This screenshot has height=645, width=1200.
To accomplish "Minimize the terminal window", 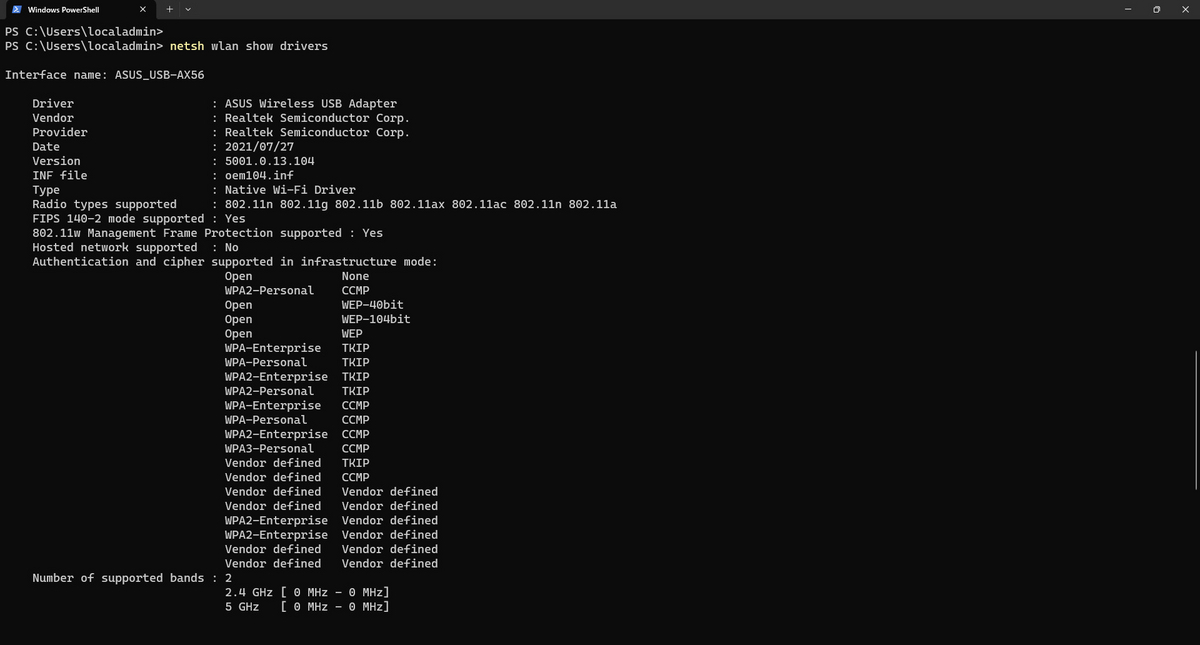I will [x=1128, y=9].
